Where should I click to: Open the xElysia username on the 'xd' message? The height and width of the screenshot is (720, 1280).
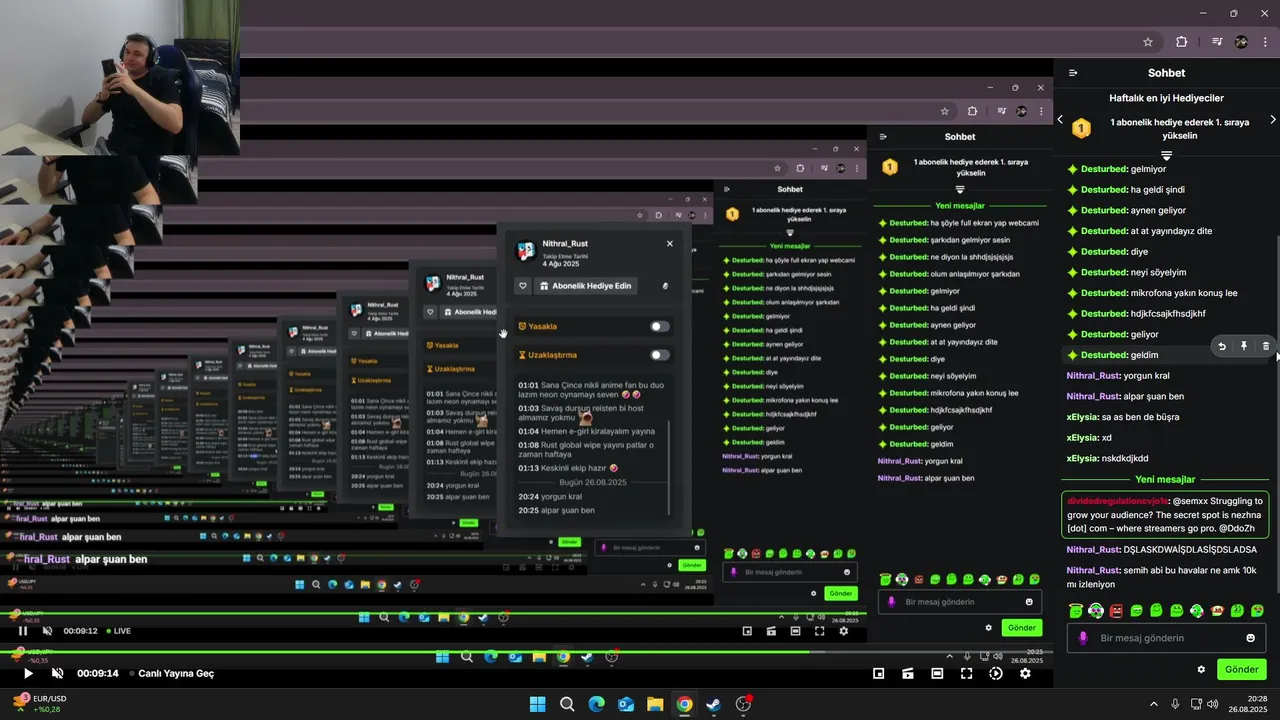1082,438
